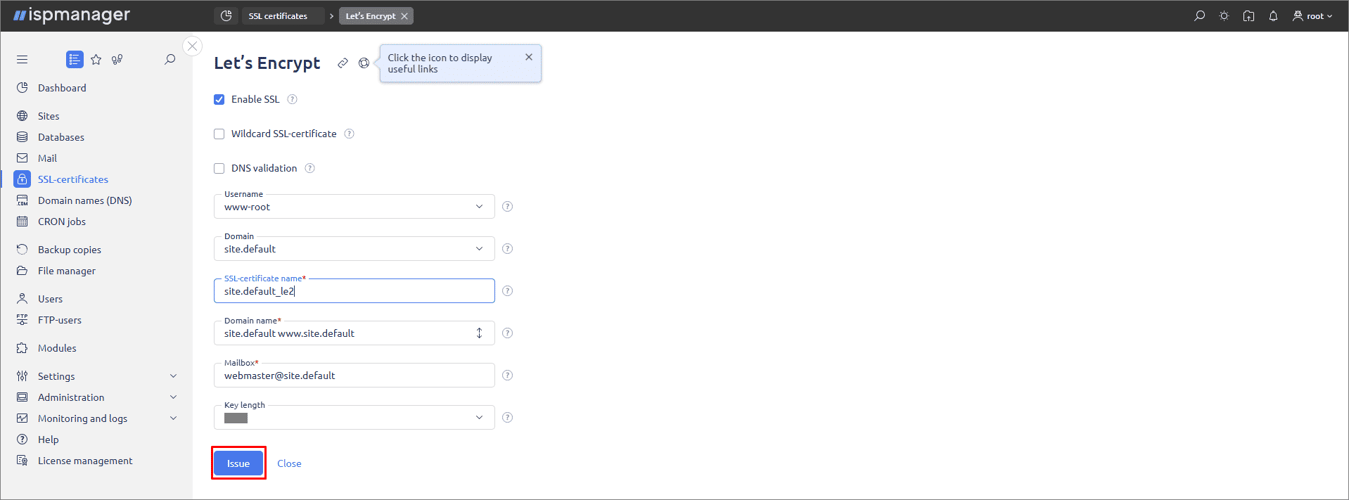Uncheck the Enable SSL checkbox

click(219, 99)
